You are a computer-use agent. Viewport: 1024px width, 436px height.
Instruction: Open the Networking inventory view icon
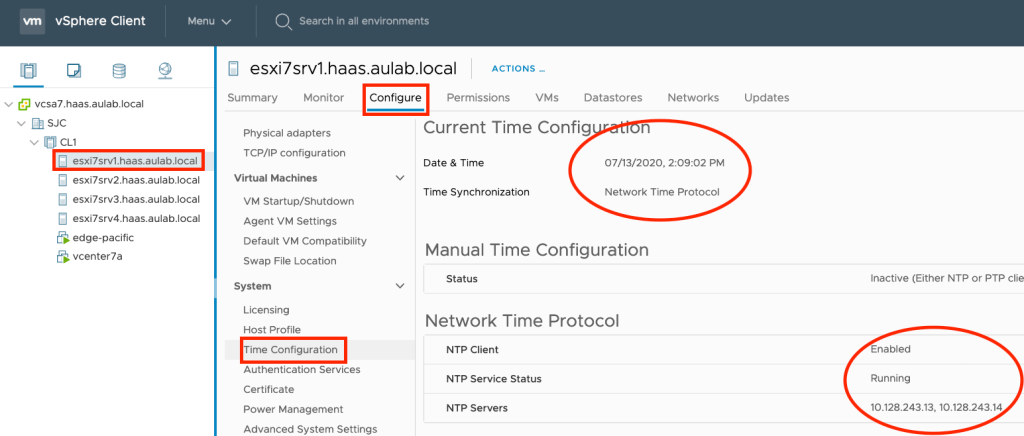pos(164,71)
